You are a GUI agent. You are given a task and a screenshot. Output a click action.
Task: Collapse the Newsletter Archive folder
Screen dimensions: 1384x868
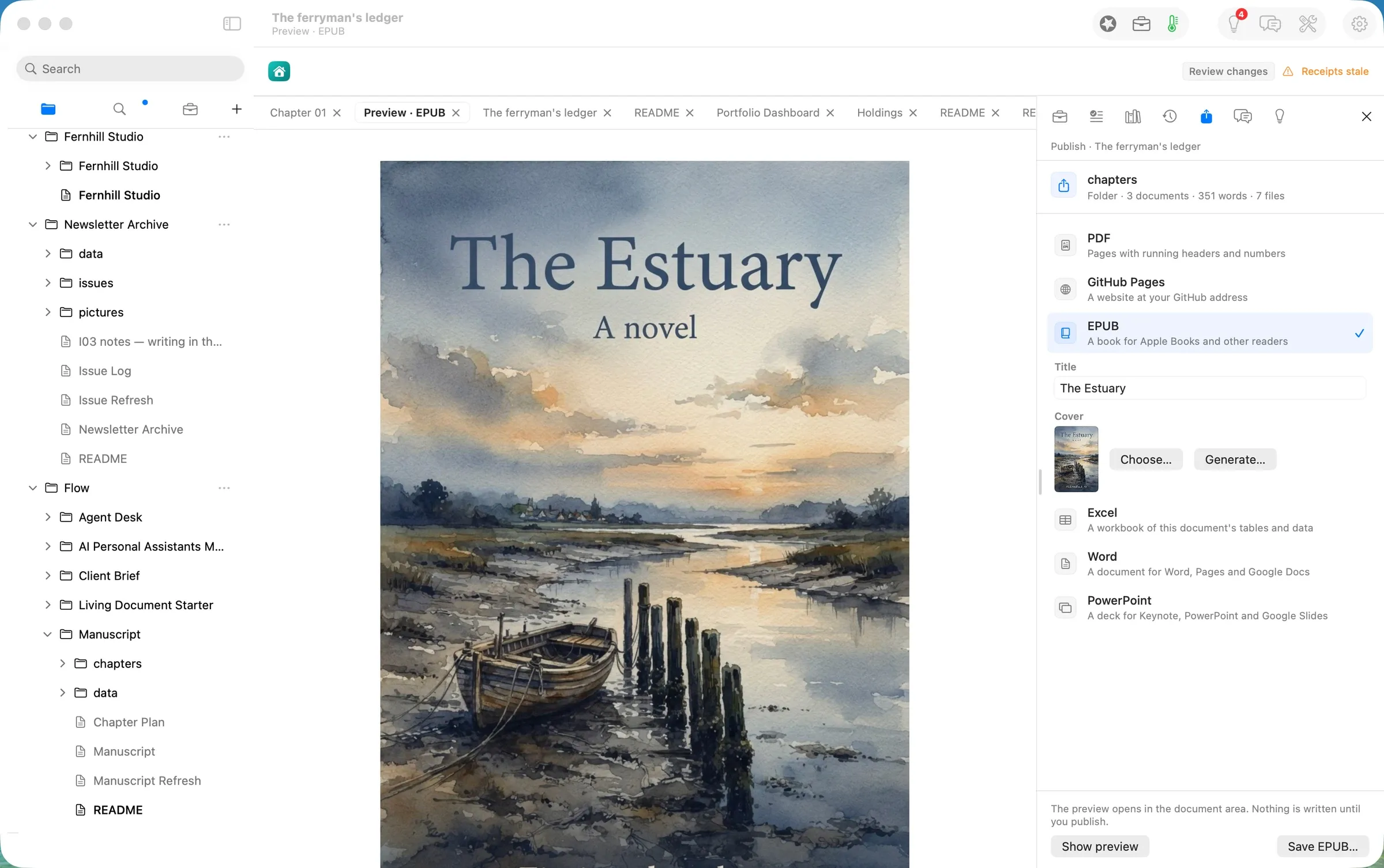click(x=33, y=224)
